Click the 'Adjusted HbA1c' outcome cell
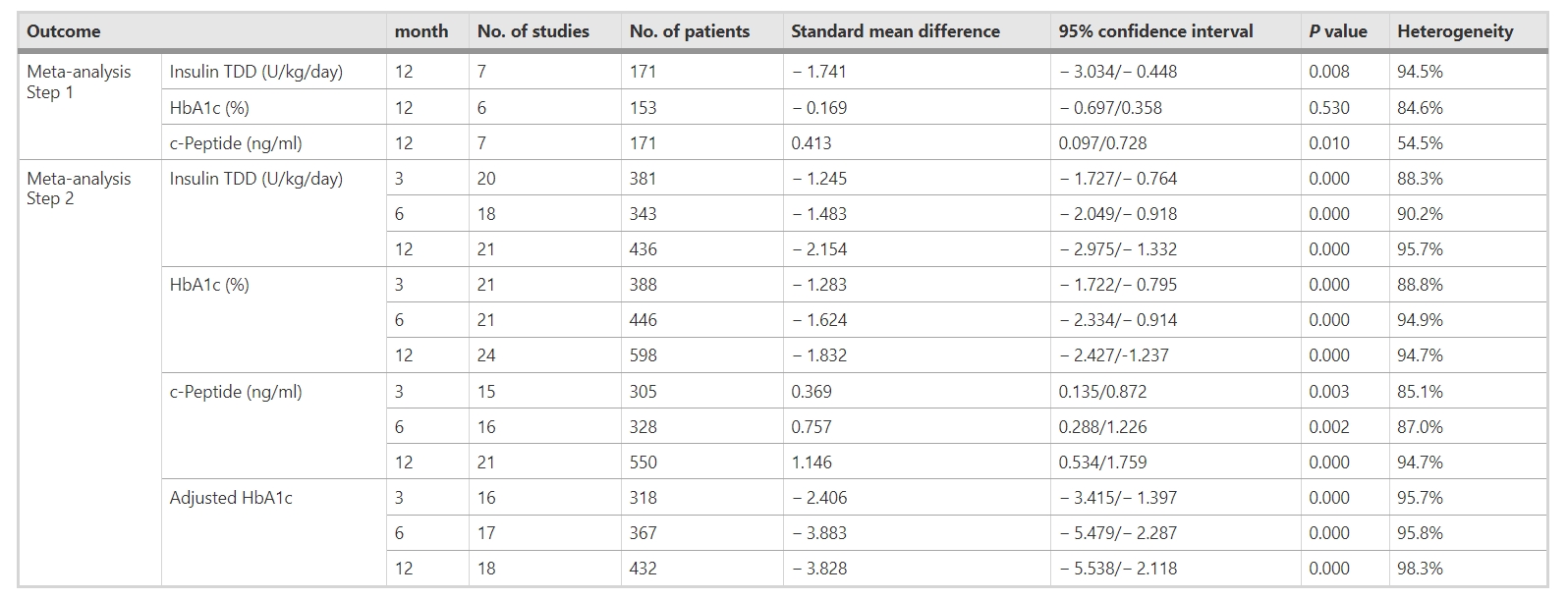This screenshot has height=599, width=1568. click(231, 498)
